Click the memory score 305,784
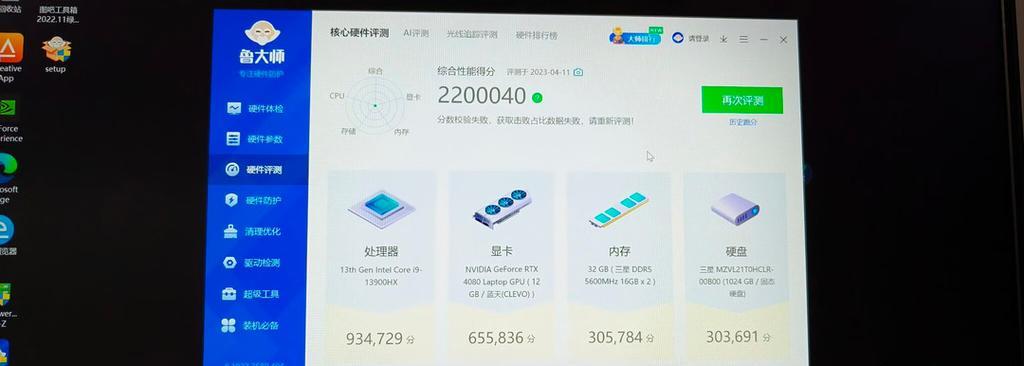Screen dimensions: 1024x366 click(x=615, y=338)
